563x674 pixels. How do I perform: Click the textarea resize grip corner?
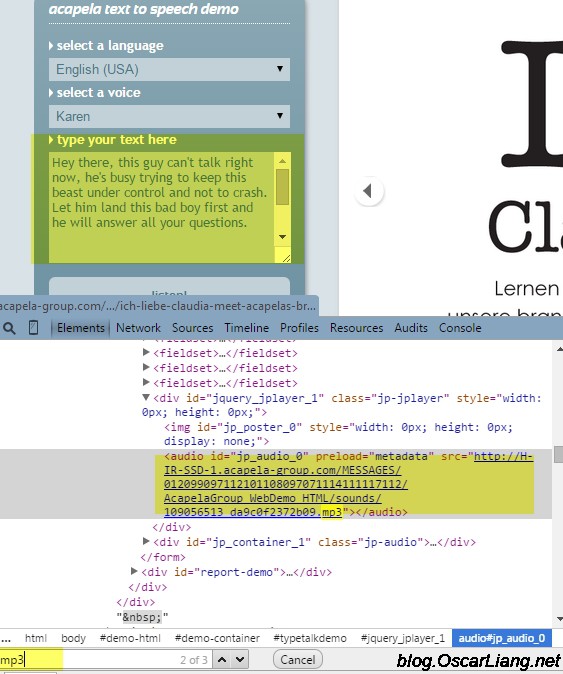[x=285, y=257]
